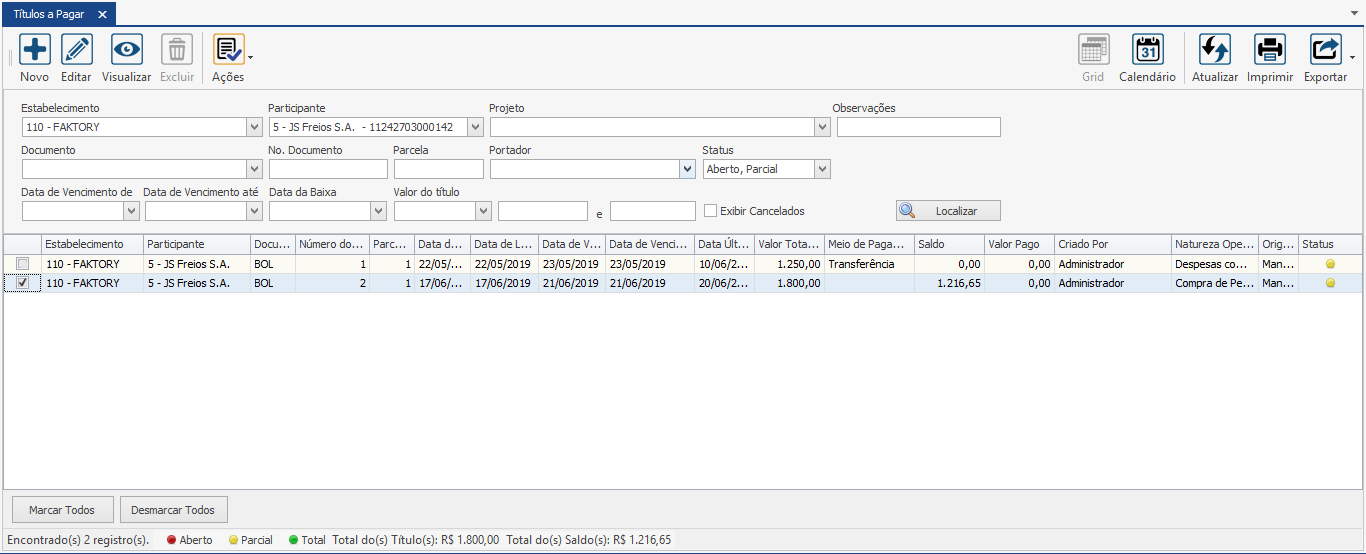Open the Status filter dropdown

[822, 169]
